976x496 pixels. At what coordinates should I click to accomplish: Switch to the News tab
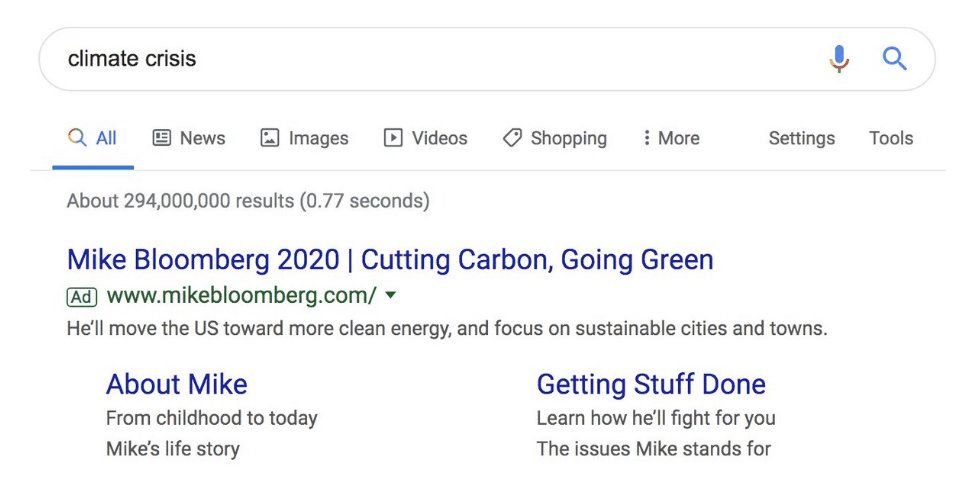[189, 138]
